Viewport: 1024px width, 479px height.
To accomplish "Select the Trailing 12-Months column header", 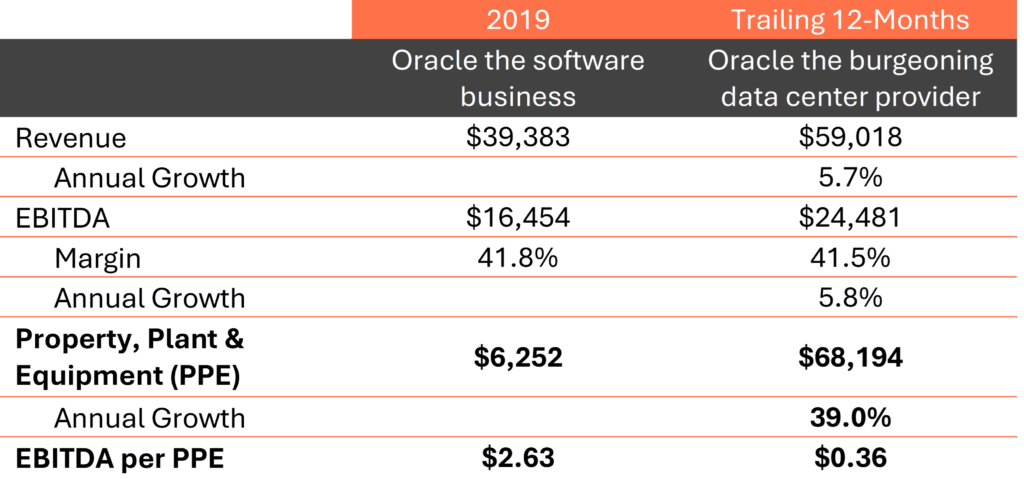I will [850, 19].
